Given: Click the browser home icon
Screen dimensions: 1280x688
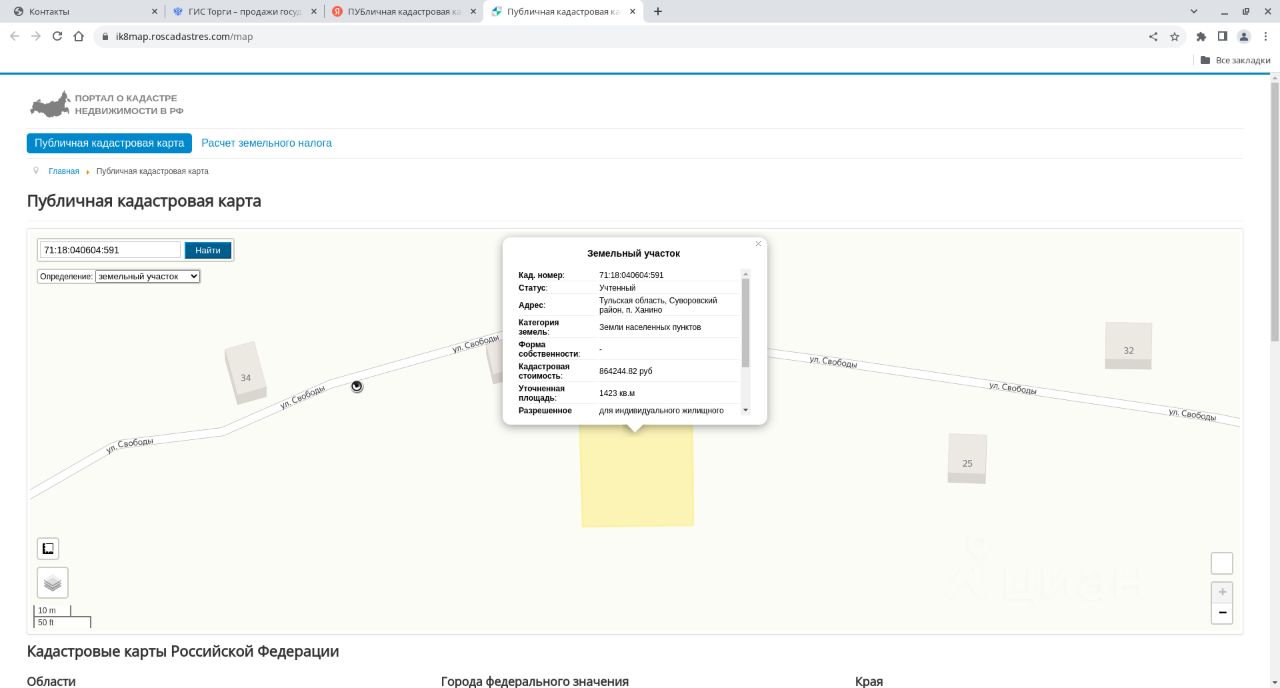Looking at the screenshot, I should (78, 36).
